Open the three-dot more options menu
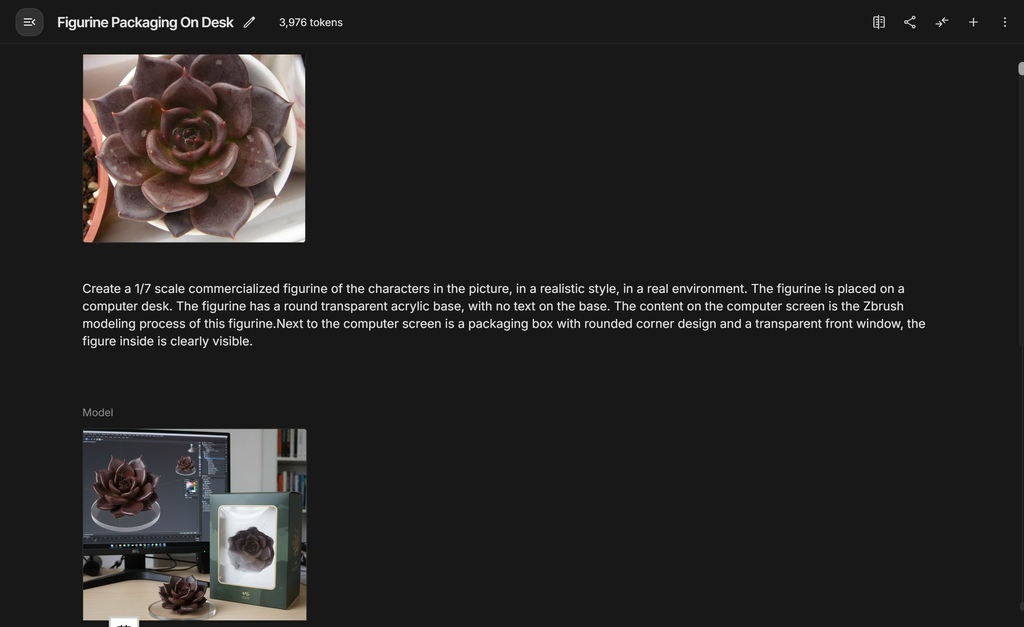The image size is (1024, 627). tap(1004, 22)
